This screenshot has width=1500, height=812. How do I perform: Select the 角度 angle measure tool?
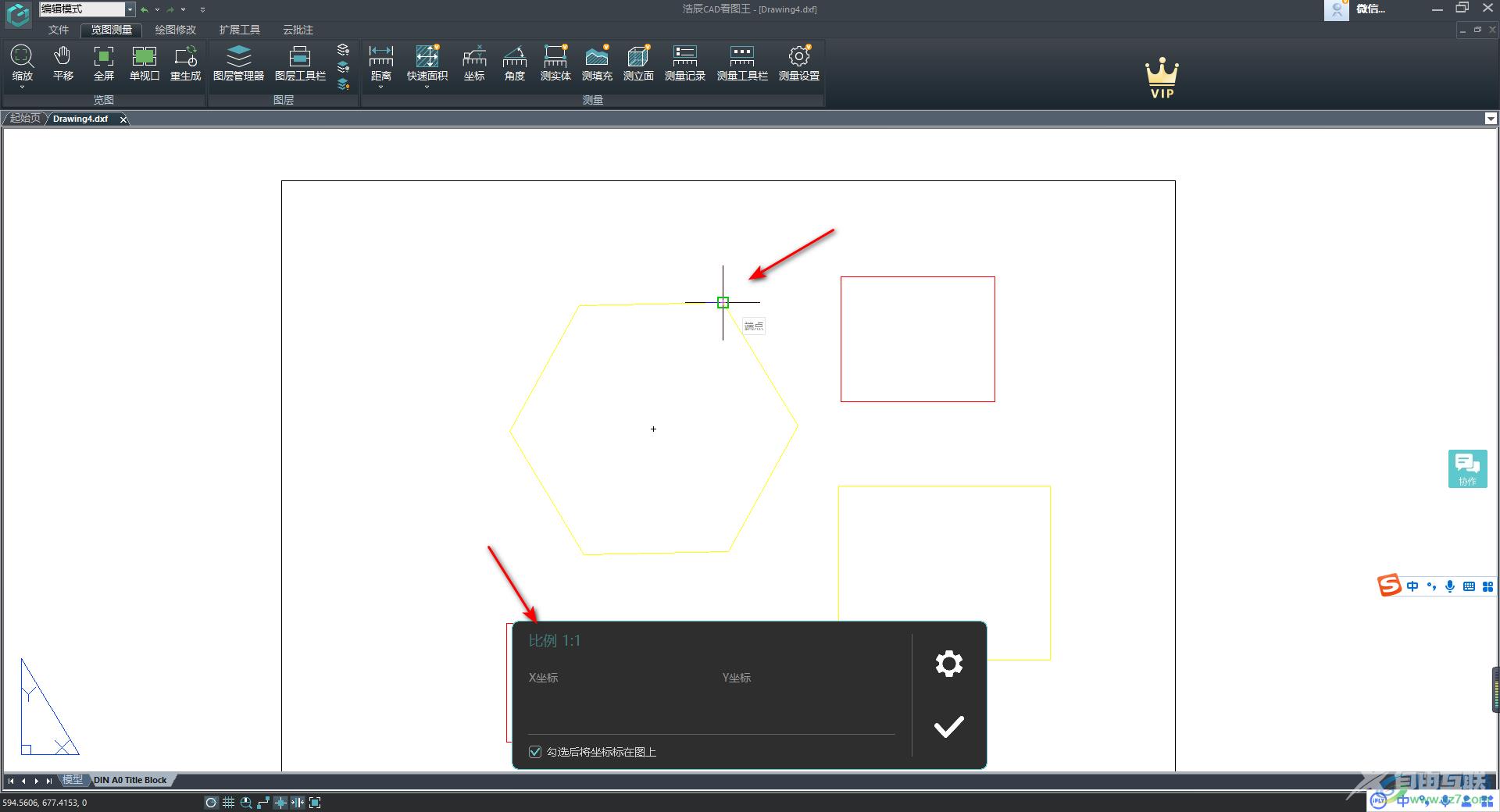[515, 62]
